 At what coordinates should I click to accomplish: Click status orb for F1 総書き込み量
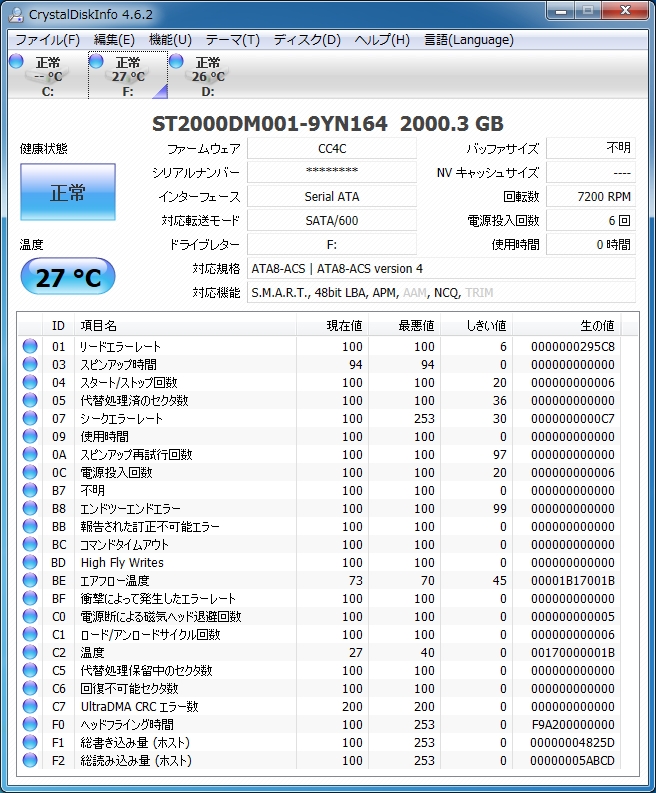click(30, 742)
